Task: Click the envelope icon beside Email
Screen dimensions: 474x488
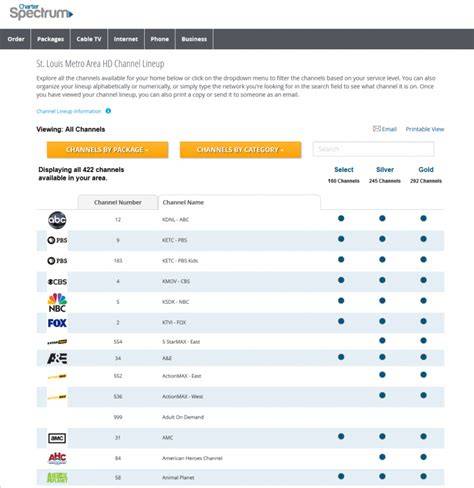Action: click(377, 129)
